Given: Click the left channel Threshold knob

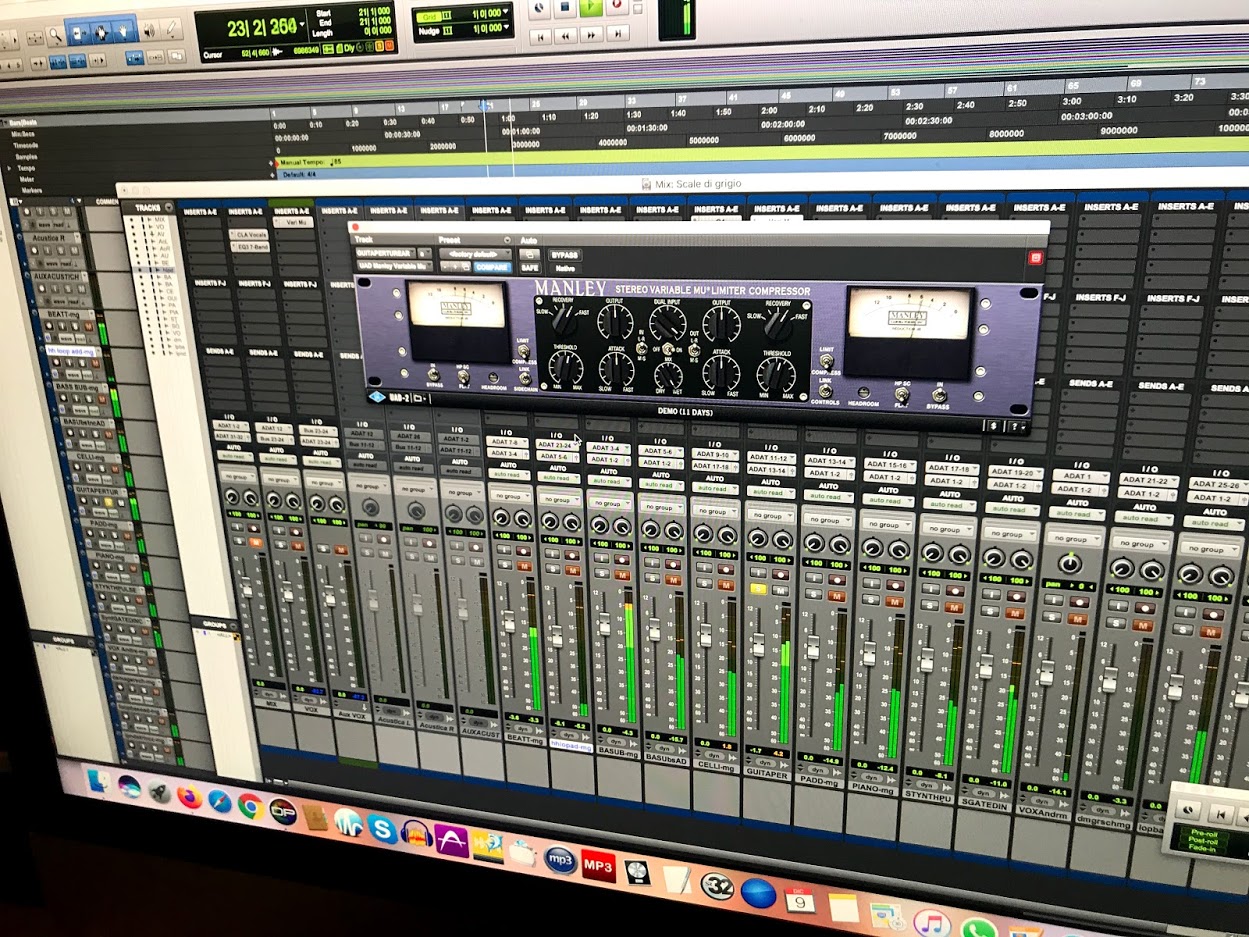Looking at the screenshot, I should point(565,369).
